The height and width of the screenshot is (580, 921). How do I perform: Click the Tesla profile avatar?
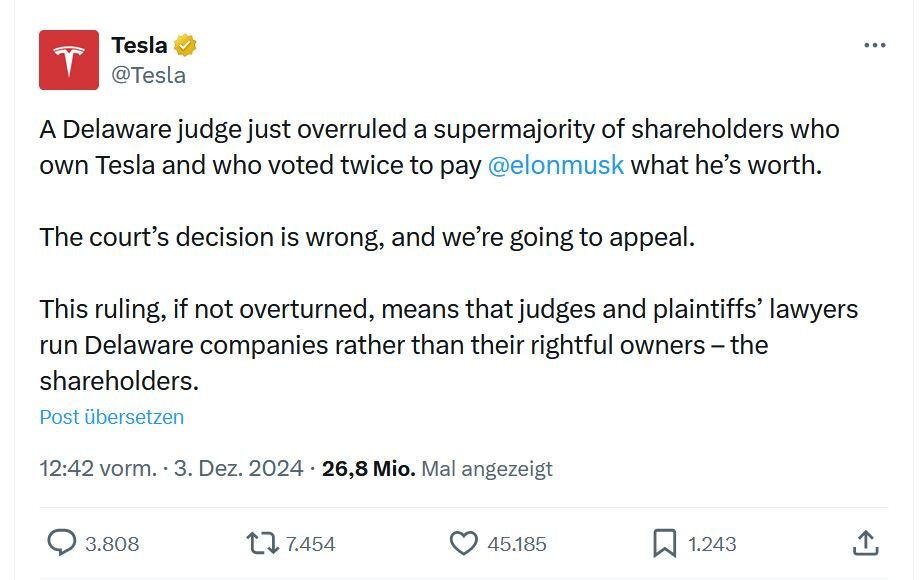tap(68, 57)
